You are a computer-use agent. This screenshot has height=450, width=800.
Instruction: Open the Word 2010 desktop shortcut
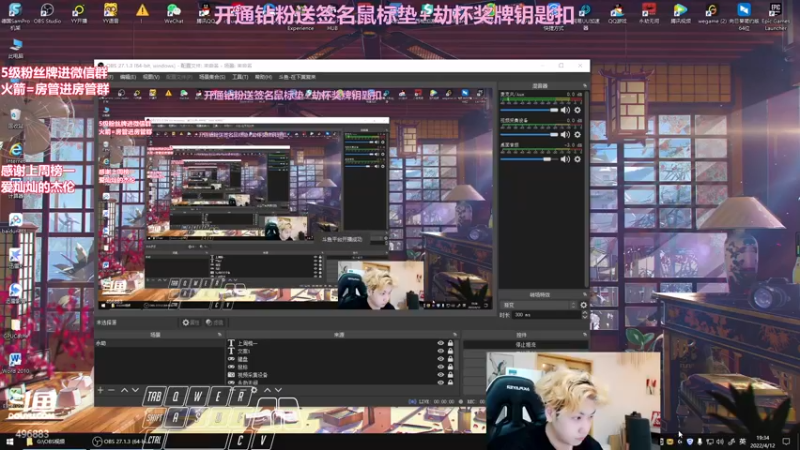point(15,363)
